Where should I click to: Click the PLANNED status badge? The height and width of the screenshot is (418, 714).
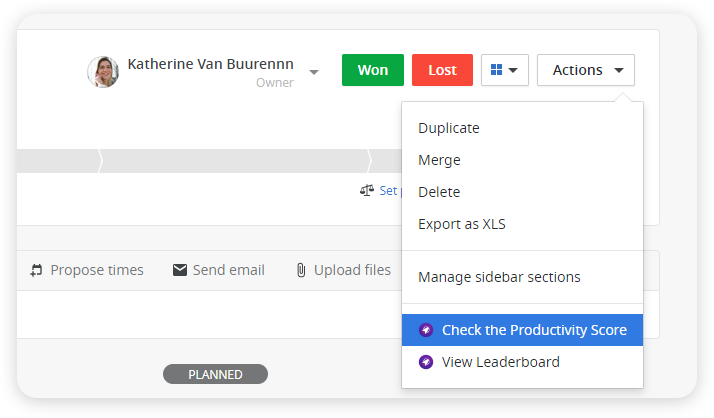(215, 374)
